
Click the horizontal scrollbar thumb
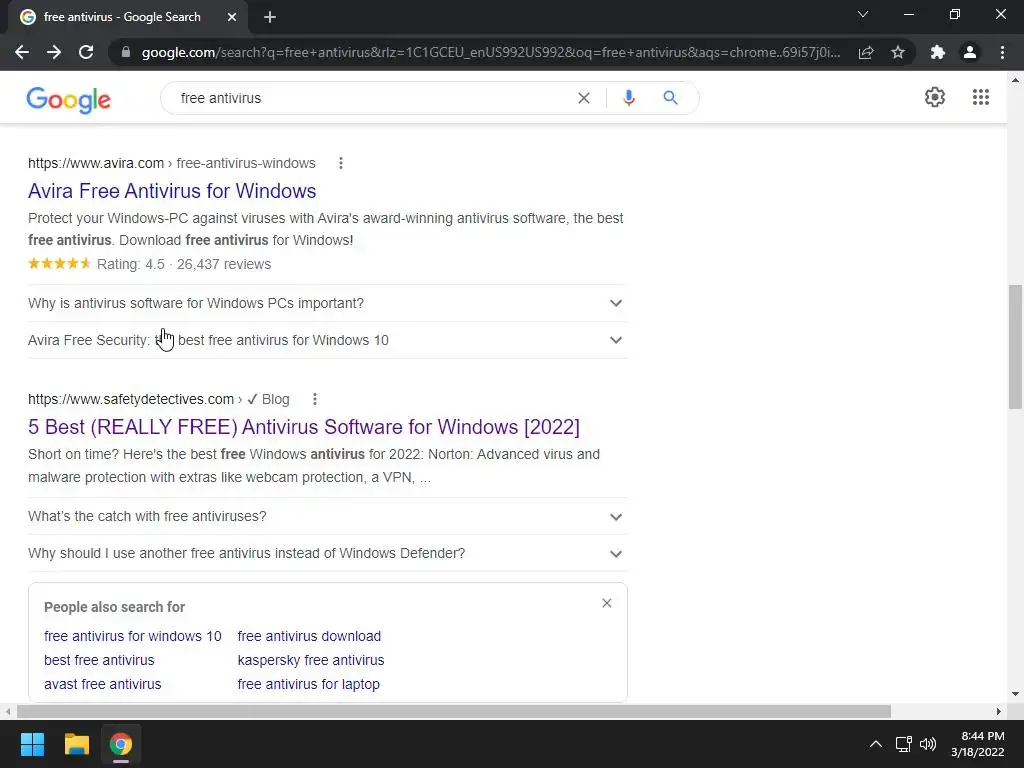pos(454,711)
